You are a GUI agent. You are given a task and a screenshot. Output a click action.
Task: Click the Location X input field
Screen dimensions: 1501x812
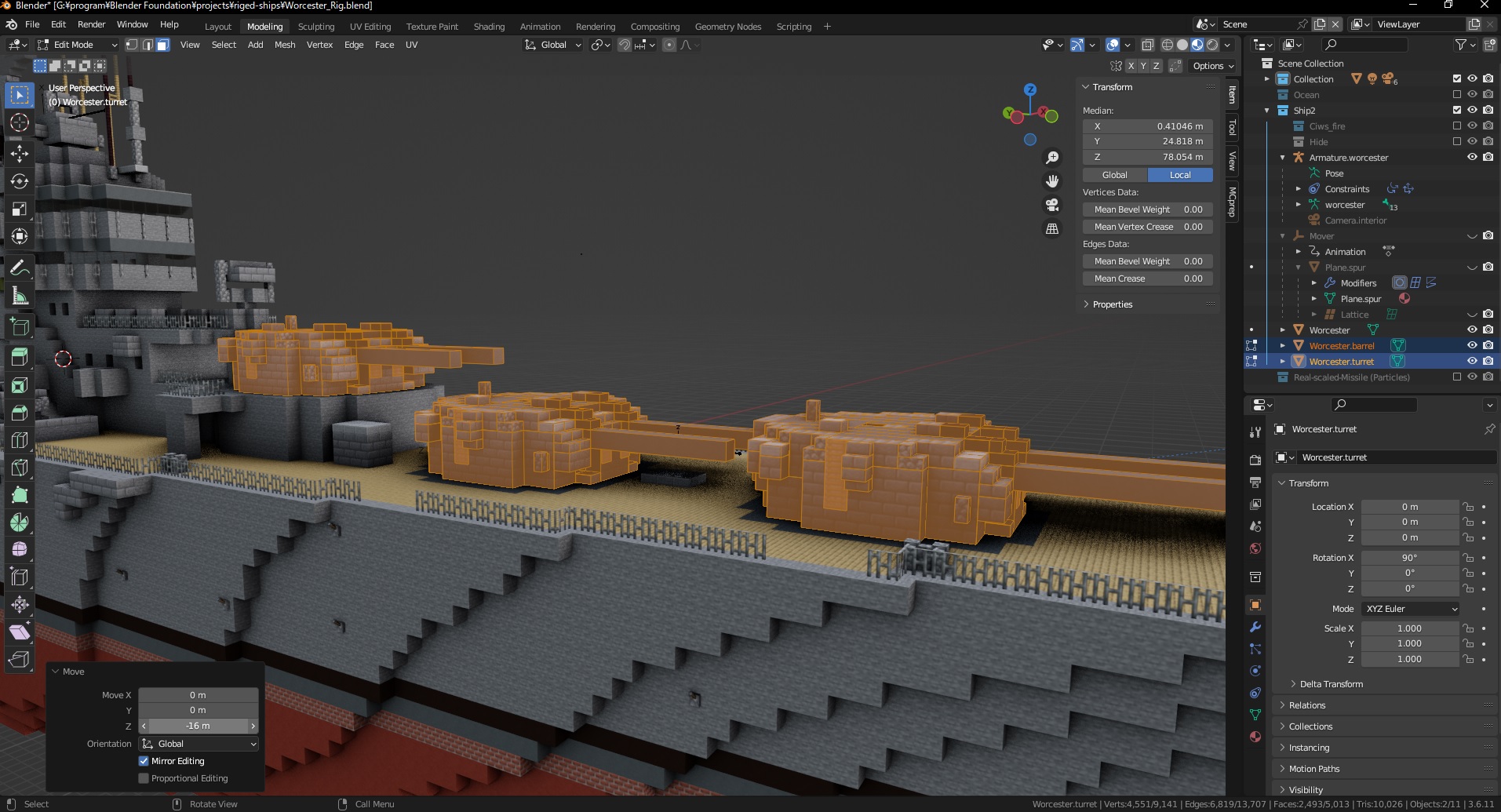pos(1410,507)
